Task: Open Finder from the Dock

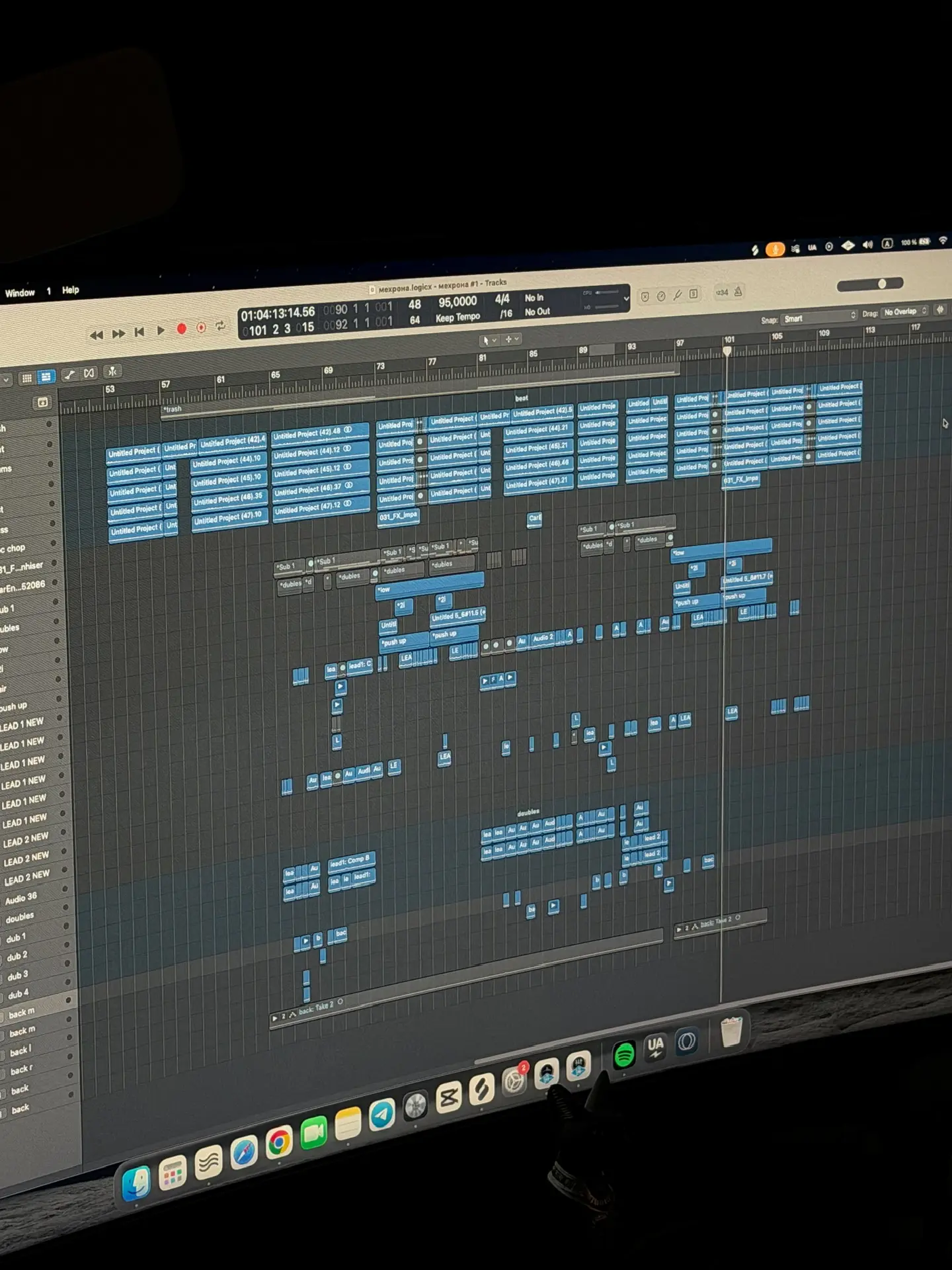Action: coord(137,1183)
